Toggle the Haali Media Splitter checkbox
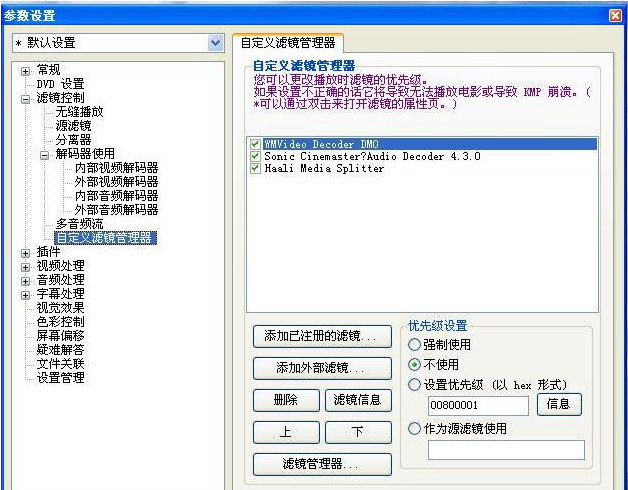Viewport: 628px width, 490px height. [256, 168]
